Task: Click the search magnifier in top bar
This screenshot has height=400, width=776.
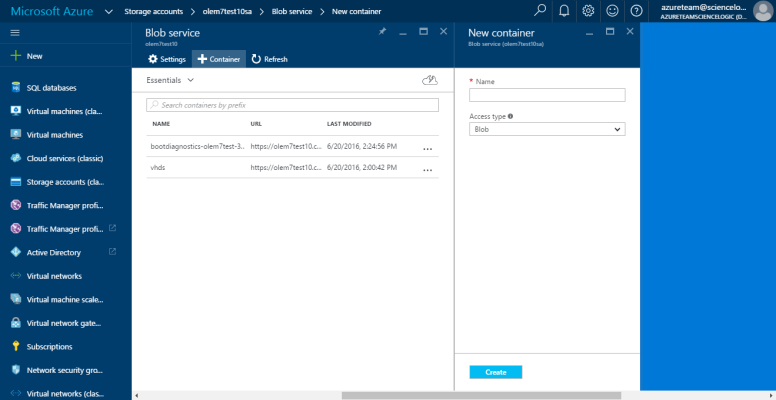Action: 540,10
